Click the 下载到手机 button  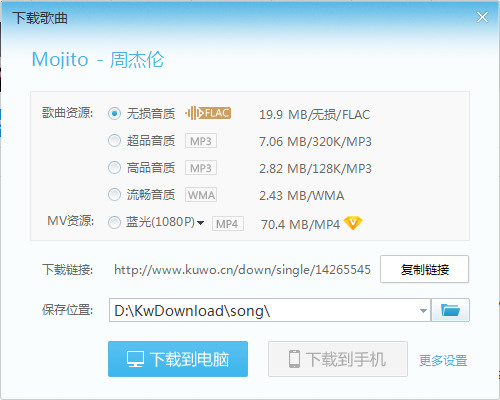click(338, 359)
